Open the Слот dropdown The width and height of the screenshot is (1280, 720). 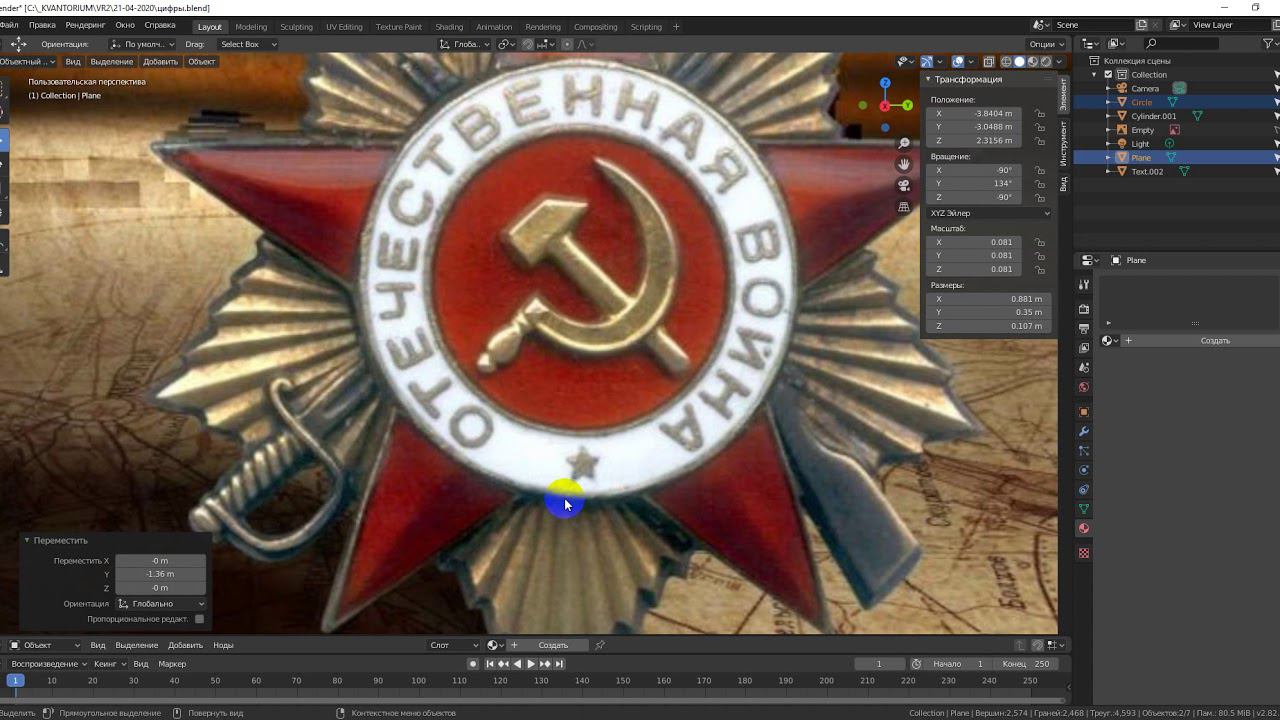click(454, 645)
